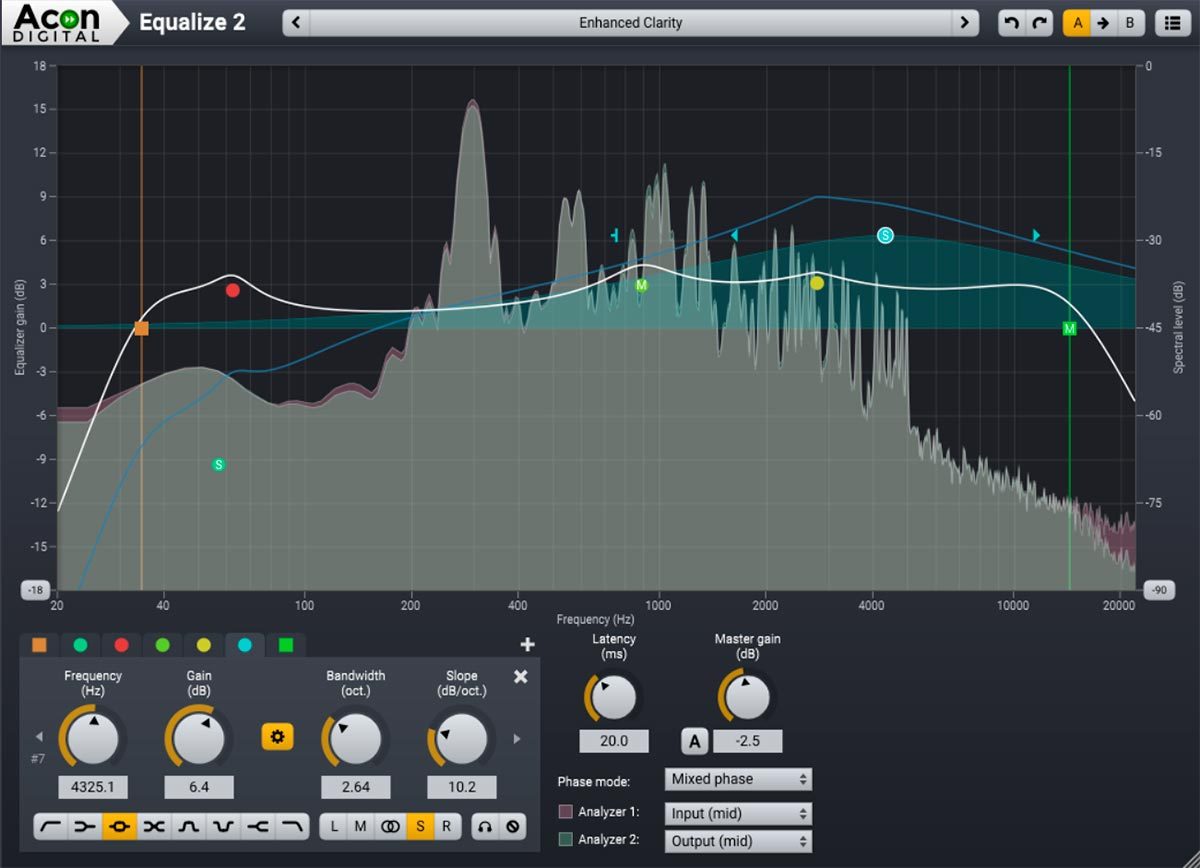Select the orange square node on graph
The height and width of the screenshot is (868, 1200).
141,328
